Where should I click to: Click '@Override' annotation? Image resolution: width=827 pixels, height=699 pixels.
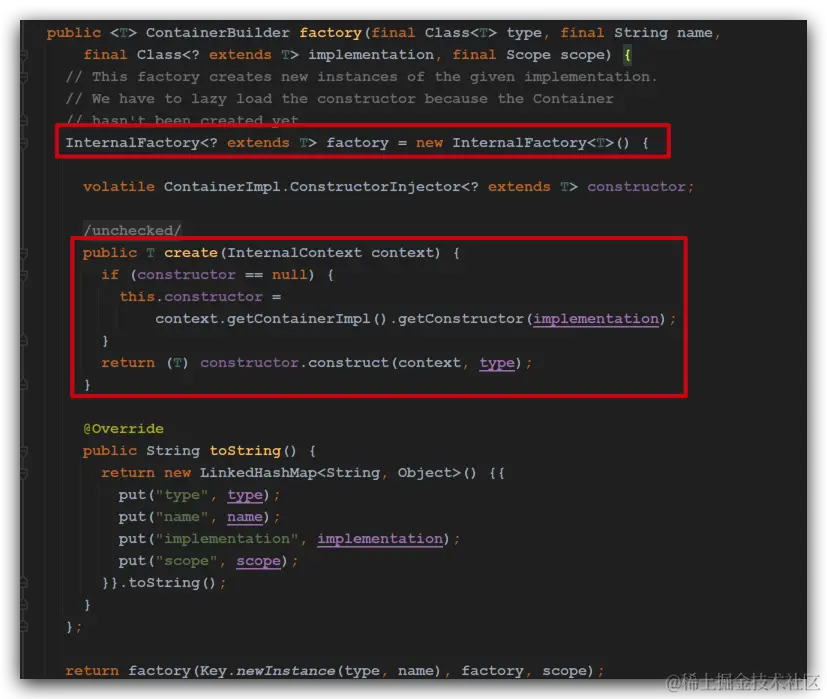[x=123, y=429]
